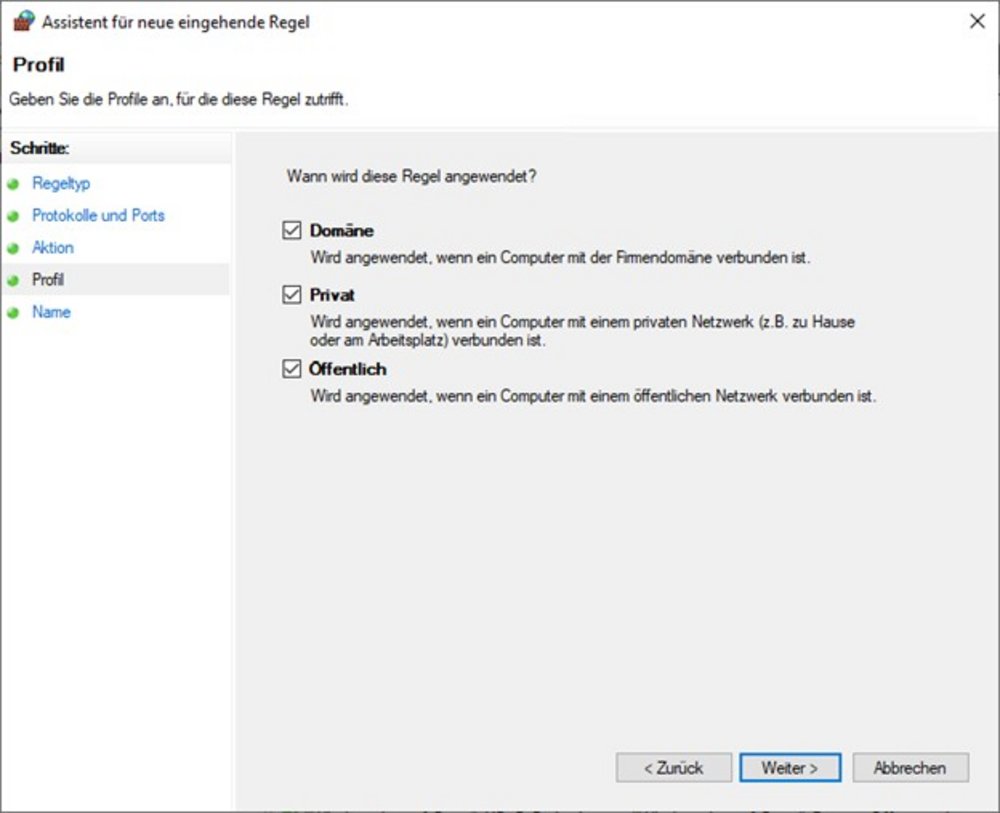Disable the Öffentlich profile checkbox
The width and height of the screenshot is (1000, 813).
(x=292, y=369)
